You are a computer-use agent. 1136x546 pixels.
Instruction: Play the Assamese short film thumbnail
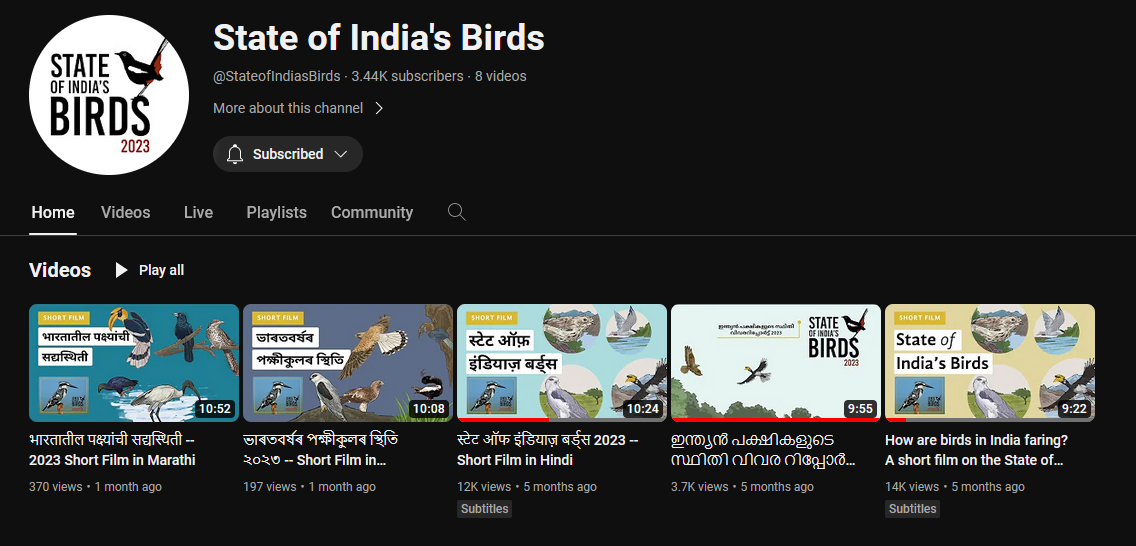click(348, 362)
